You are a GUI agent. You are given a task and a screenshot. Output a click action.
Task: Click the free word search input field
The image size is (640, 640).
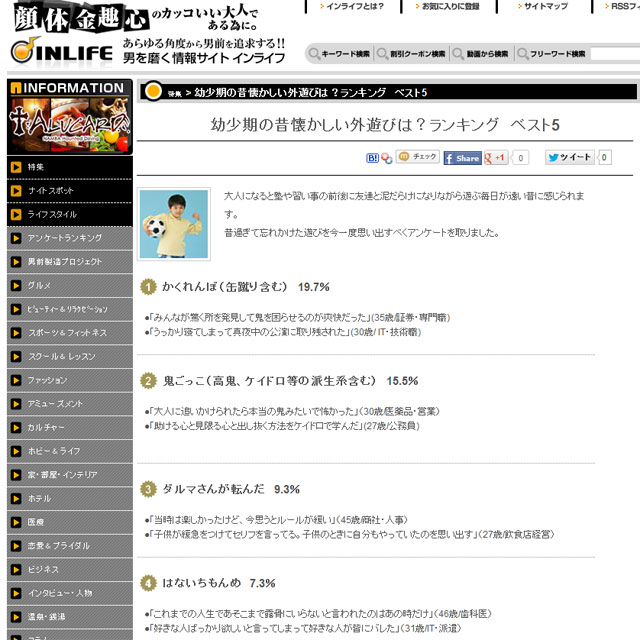614,54
